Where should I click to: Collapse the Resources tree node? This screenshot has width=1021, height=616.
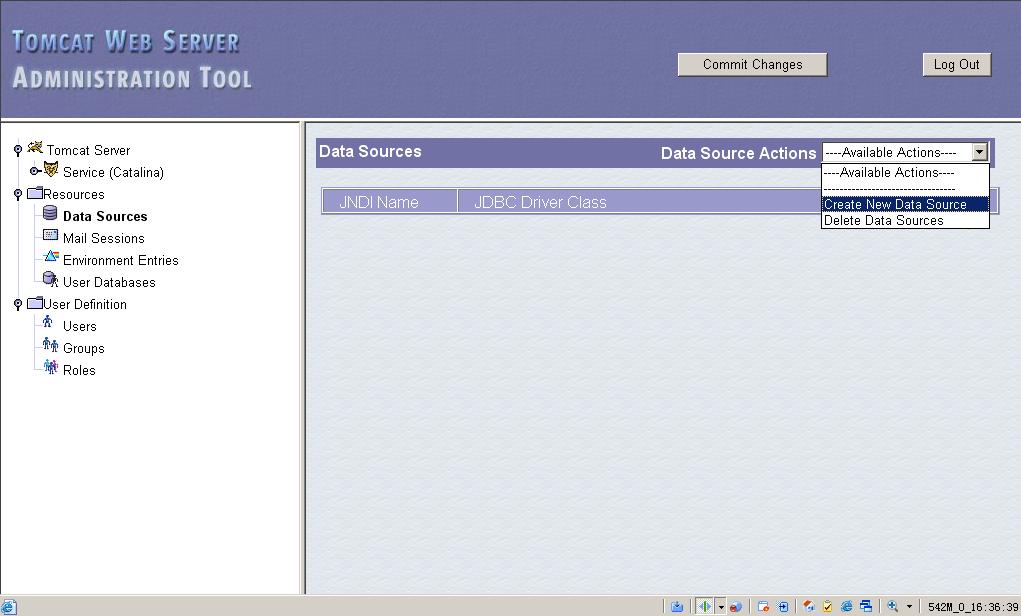[x=18, y=195]
